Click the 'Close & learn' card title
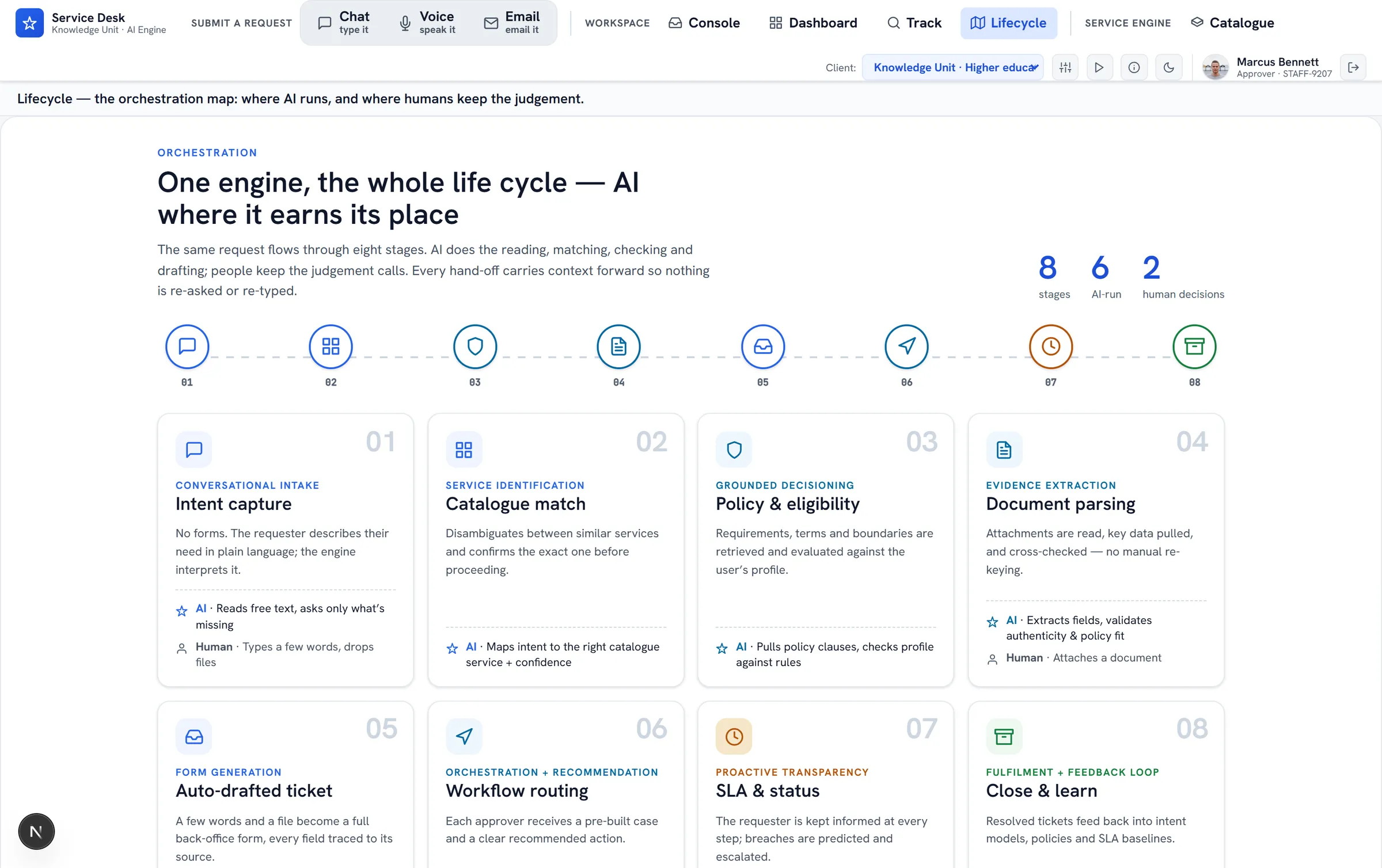The width and height of the screenshot is (1382, 868). [1042, 791]
